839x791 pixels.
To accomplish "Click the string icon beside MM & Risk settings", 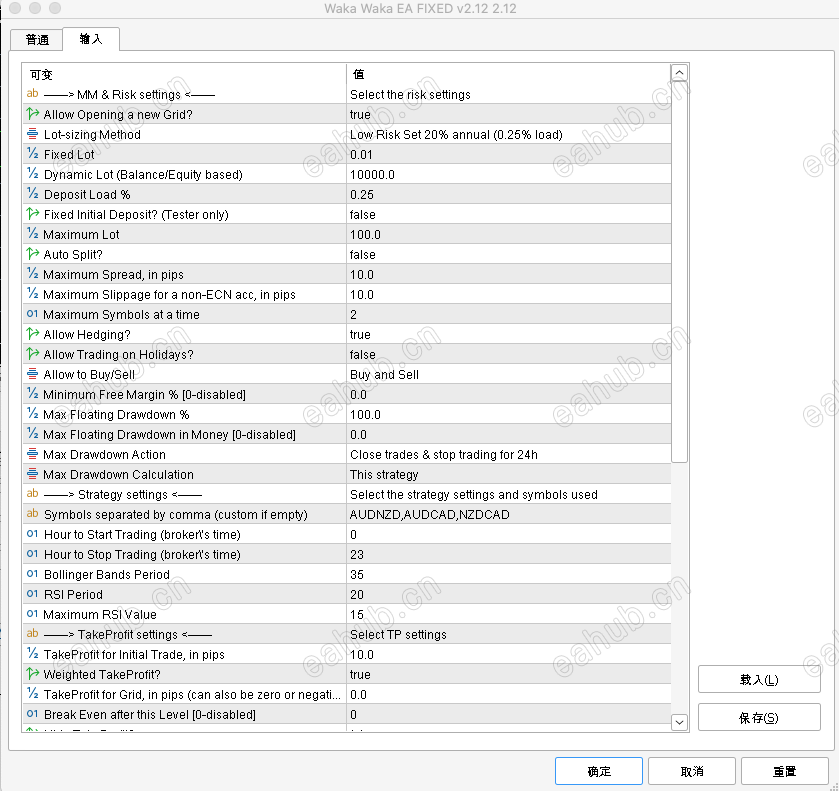I will tap(33, 94).
